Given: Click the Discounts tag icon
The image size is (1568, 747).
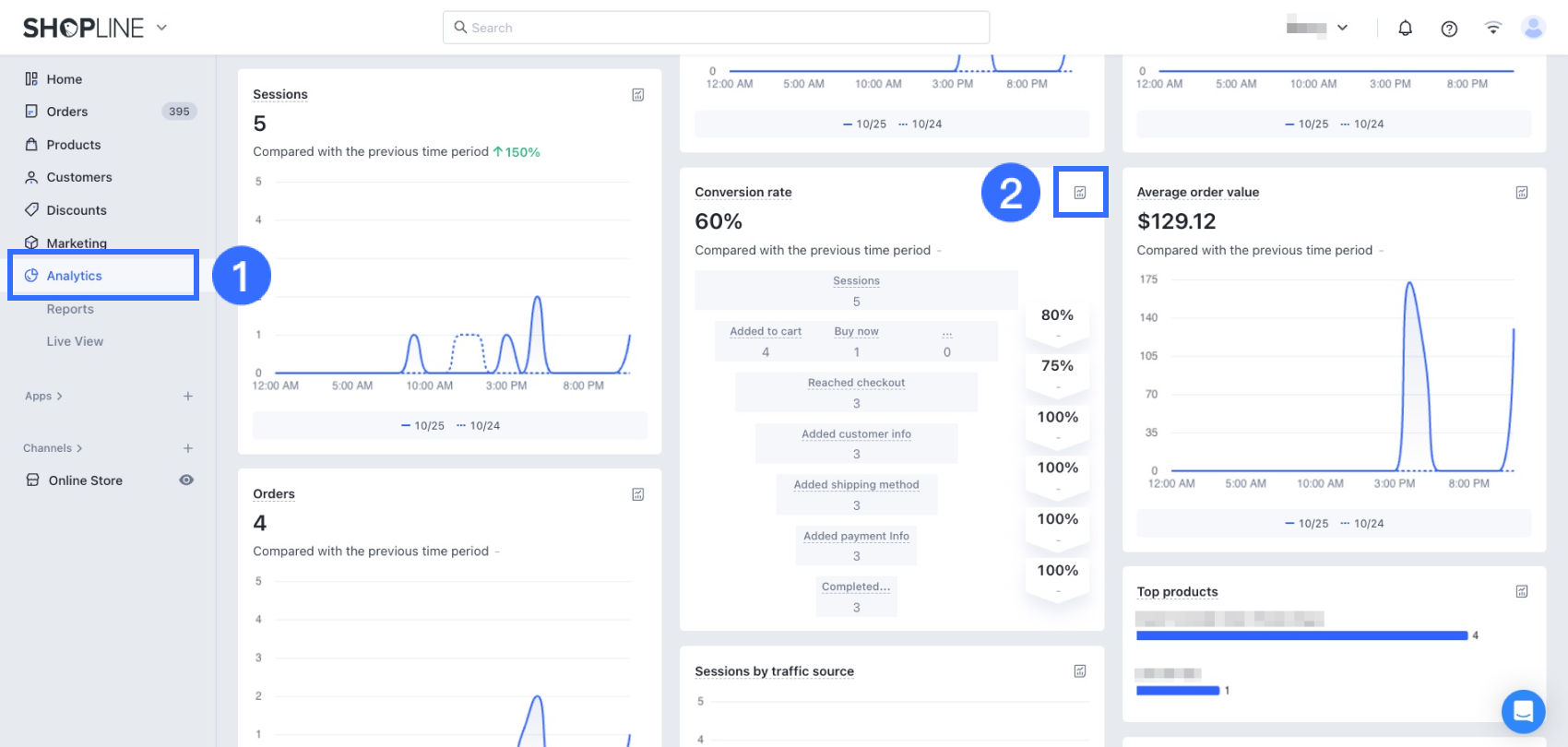Looking at the screenshot, I should click(x=31, y=210).
